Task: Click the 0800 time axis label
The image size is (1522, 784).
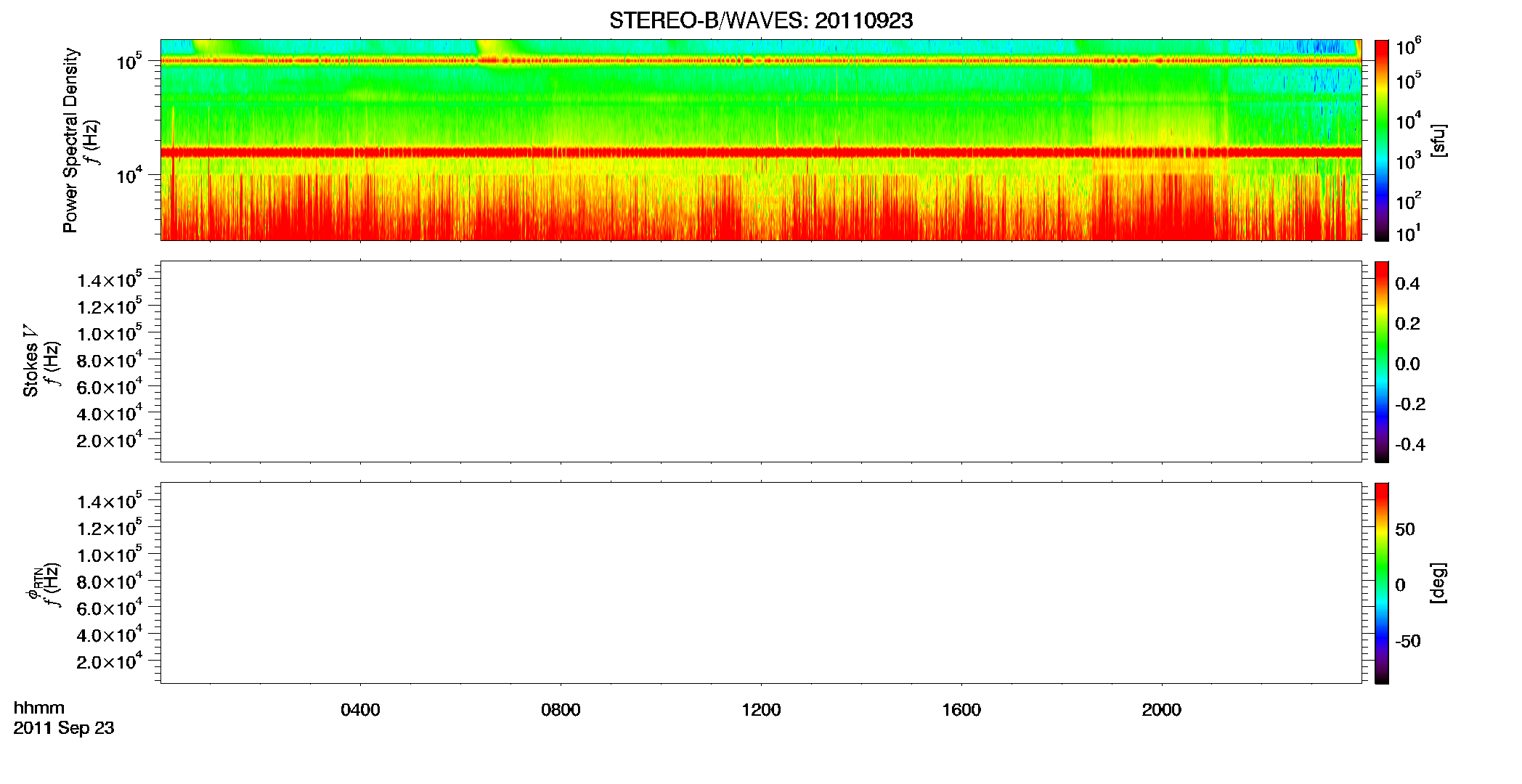Action: (561, 710)
